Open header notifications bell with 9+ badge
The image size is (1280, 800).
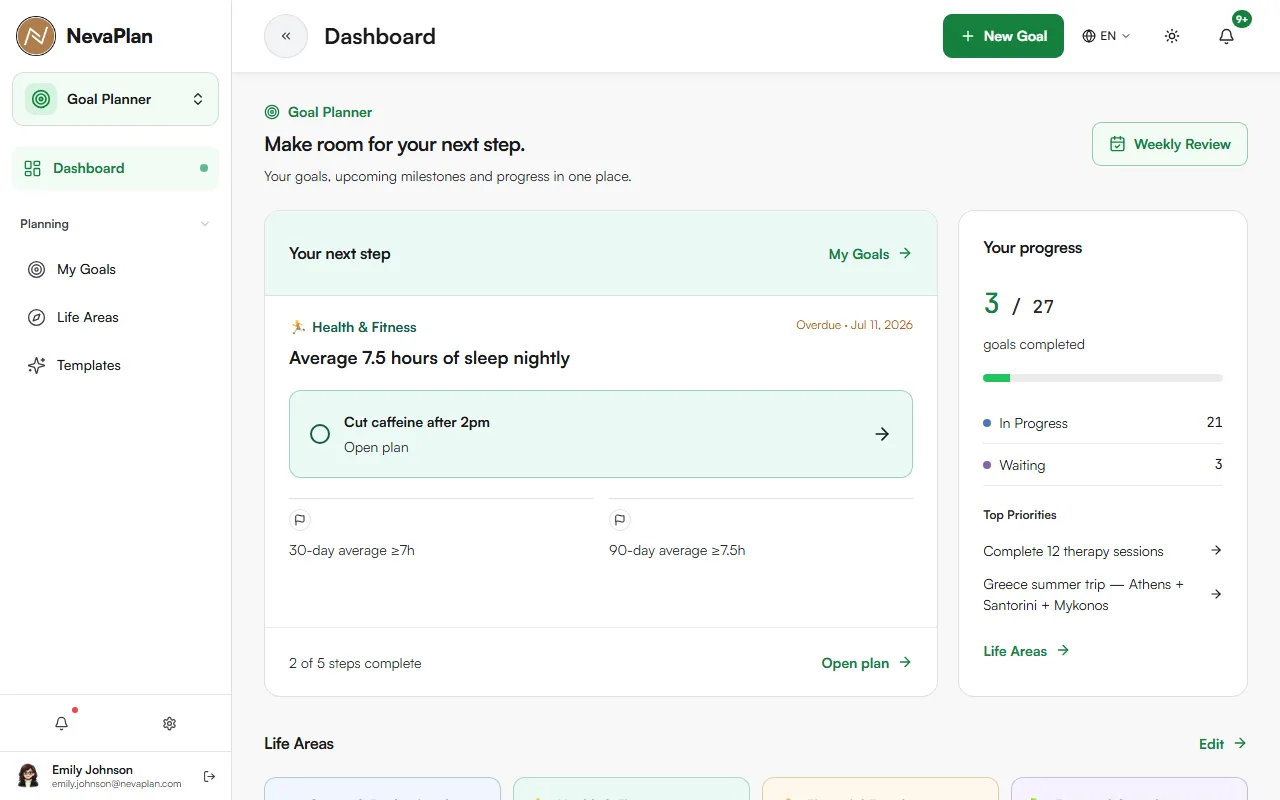(x=1226, y=36)
